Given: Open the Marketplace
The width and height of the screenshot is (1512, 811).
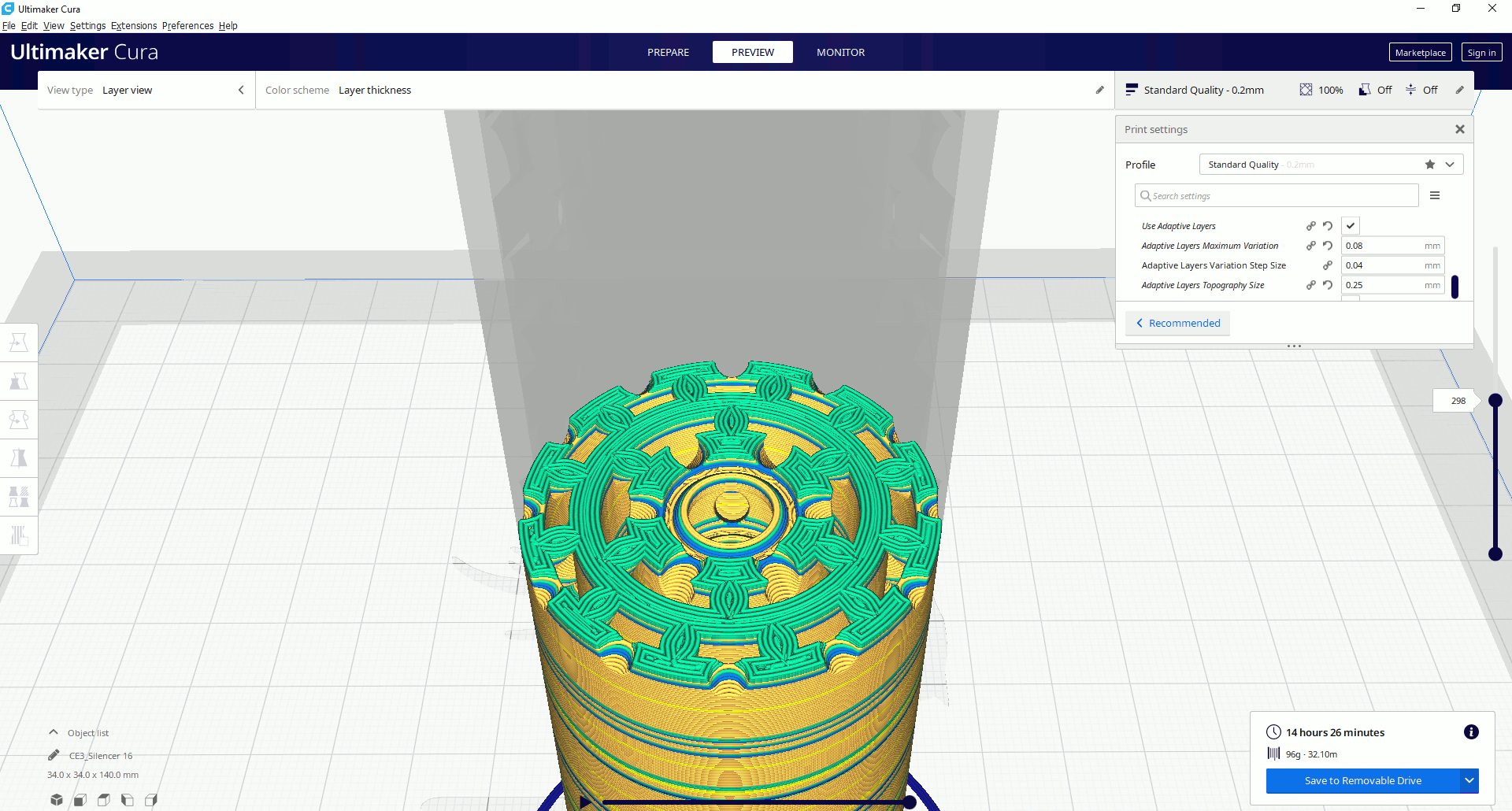Looking at the screenshot, I should 1420,53.
